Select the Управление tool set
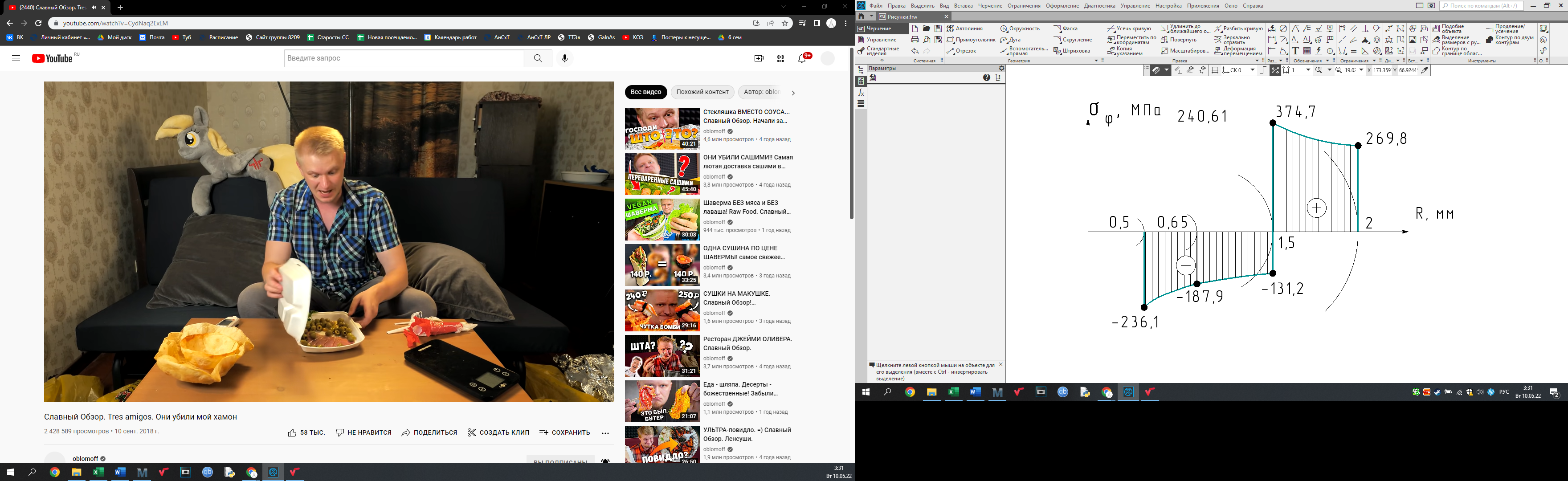The width and height of the screenshot is (1568, 481). [x=882, y=40]
